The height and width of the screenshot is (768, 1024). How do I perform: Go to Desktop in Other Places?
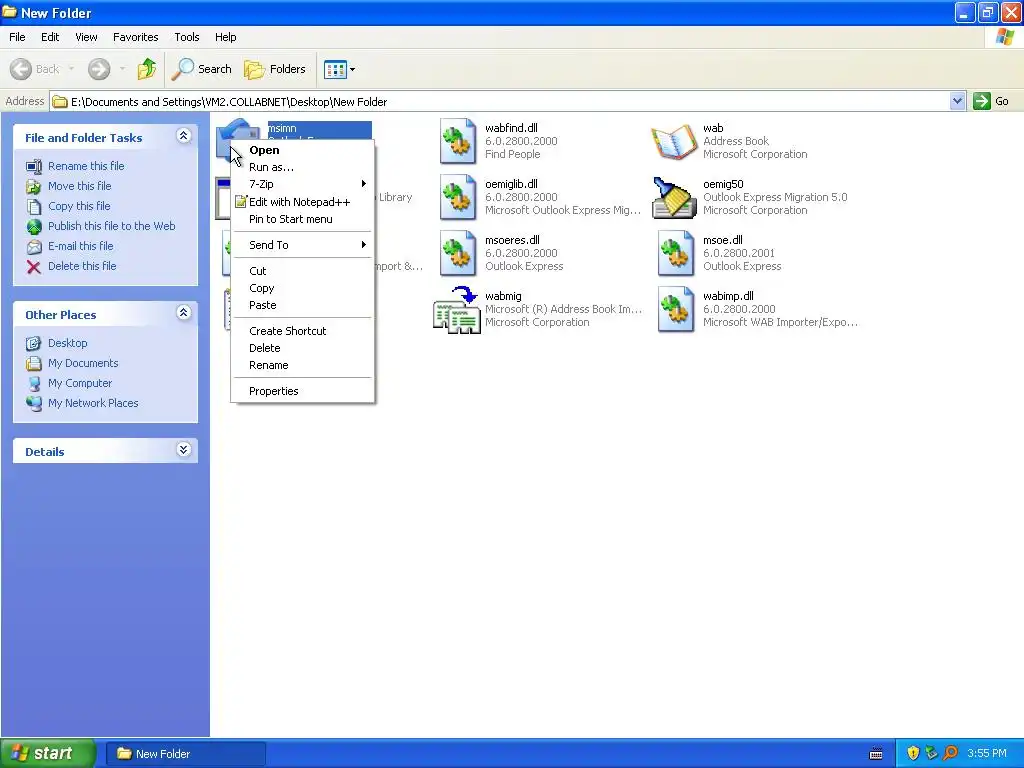tap(67, 343)
